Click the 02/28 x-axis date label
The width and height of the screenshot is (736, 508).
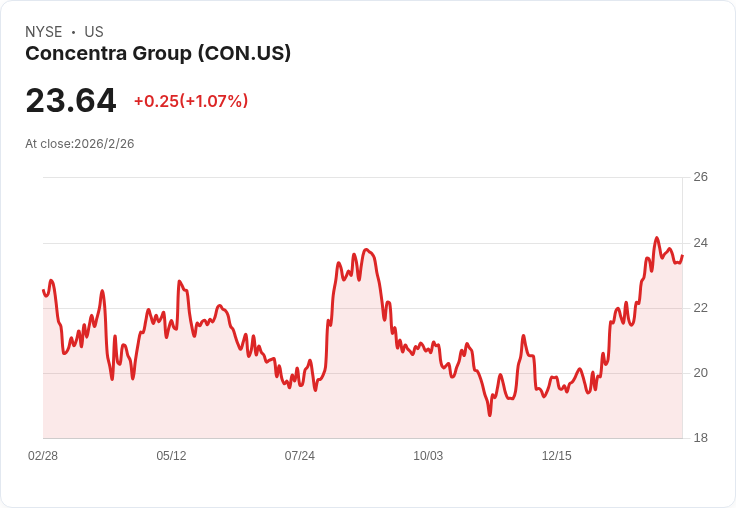(43, 455)
